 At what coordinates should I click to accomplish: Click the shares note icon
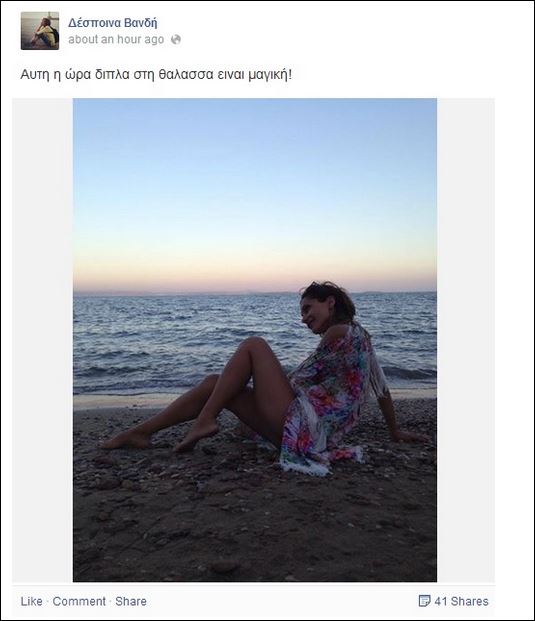424,601
